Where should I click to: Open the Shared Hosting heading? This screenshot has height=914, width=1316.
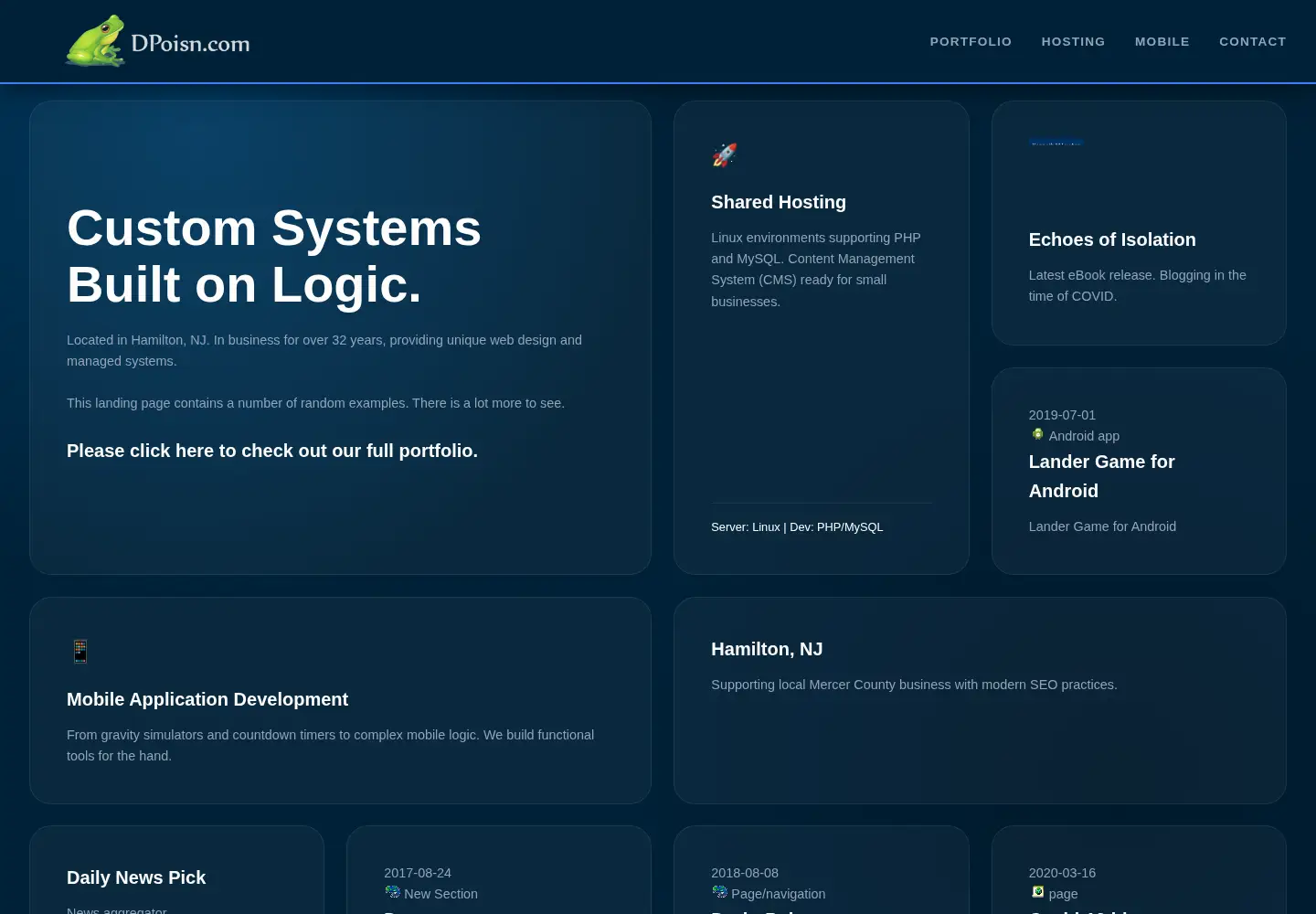[779, 202]
